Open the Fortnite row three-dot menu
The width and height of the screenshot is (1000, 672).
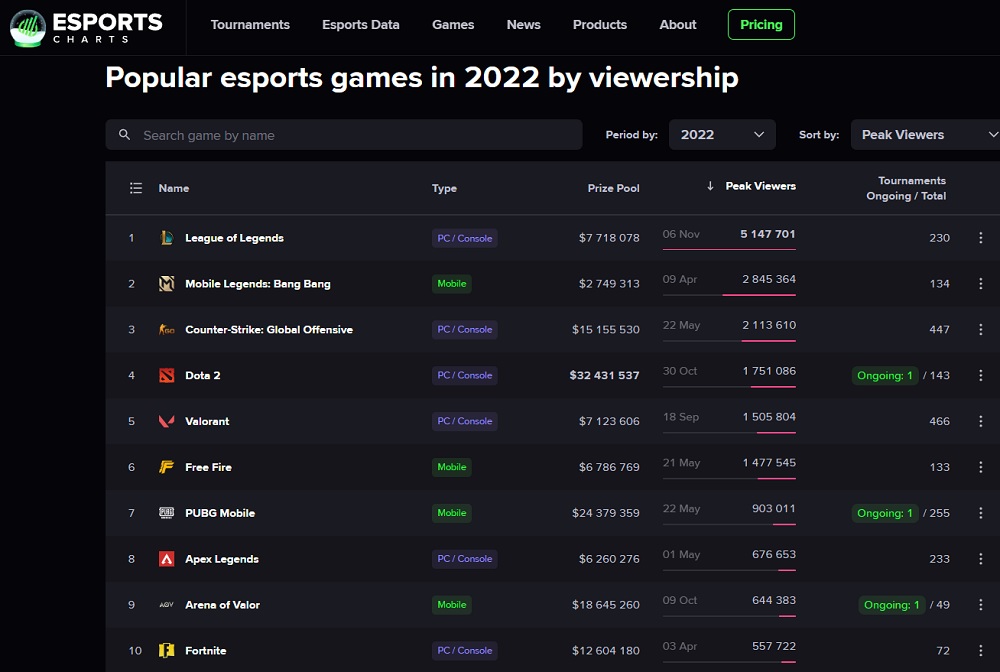[x=980, y=651]
